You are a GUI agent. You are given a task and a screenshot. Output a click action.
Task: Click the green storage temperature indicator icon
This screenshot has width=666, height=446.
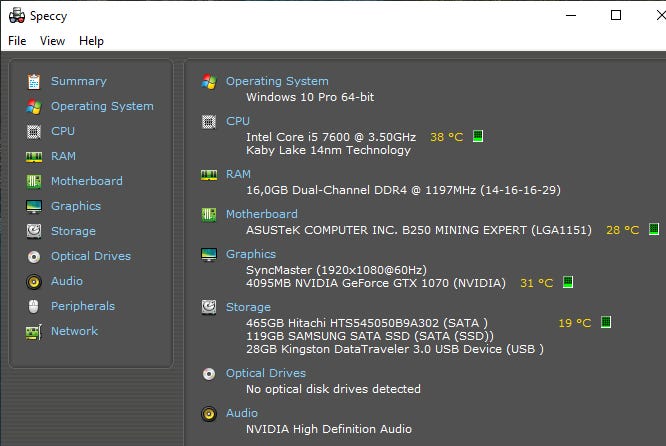[x=606, y=322]
